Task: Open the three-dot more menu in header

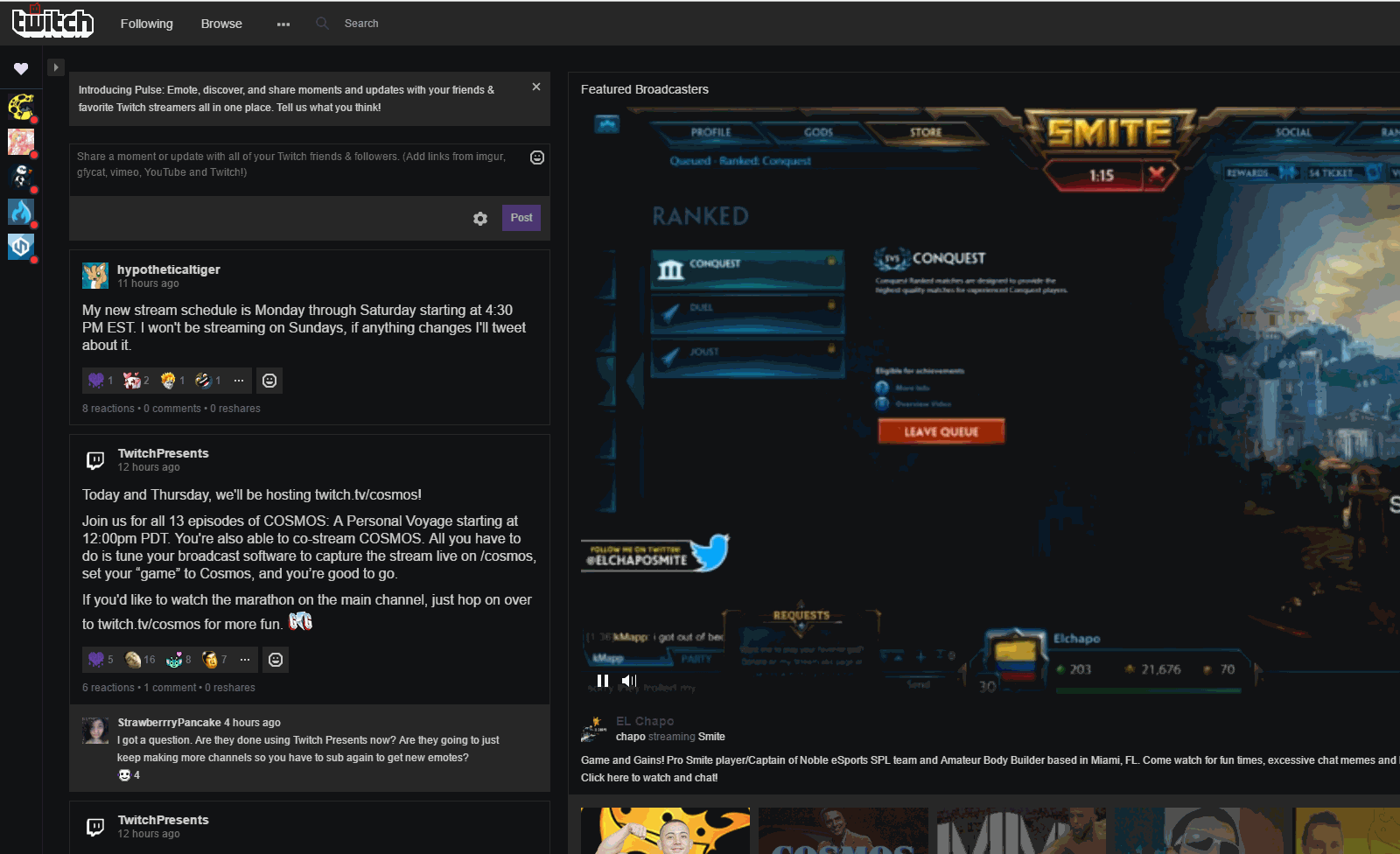Action: click(x=283, y=24)
